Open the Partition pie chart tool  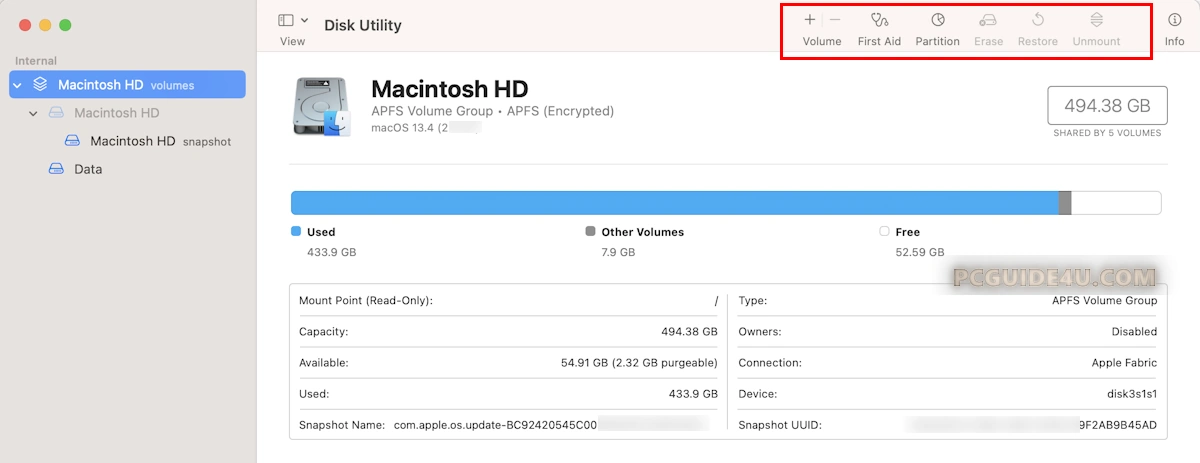click(937, 20)
